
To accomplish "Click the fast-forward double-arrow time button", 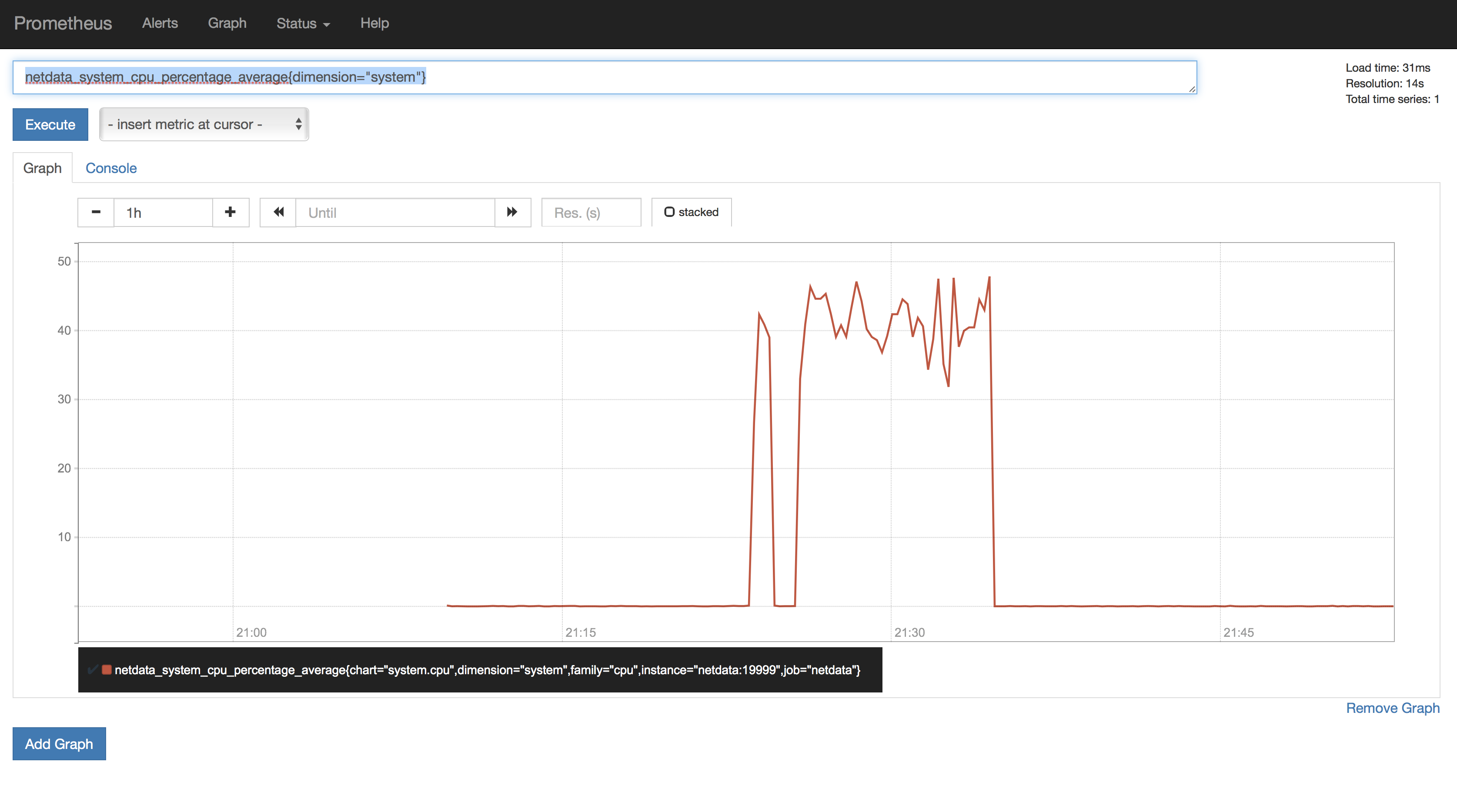I will coord(512,212).
